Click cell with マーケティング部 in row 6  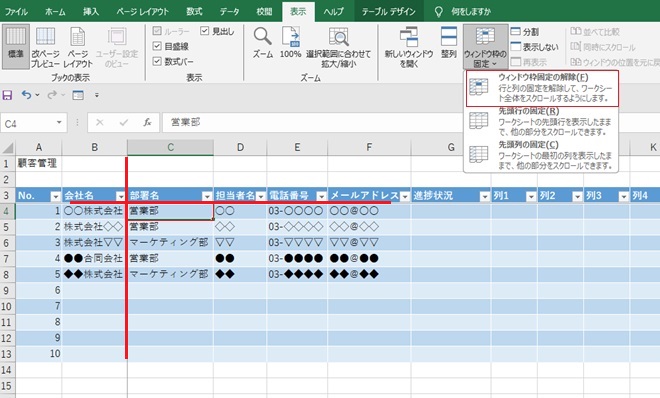(170, 242)
